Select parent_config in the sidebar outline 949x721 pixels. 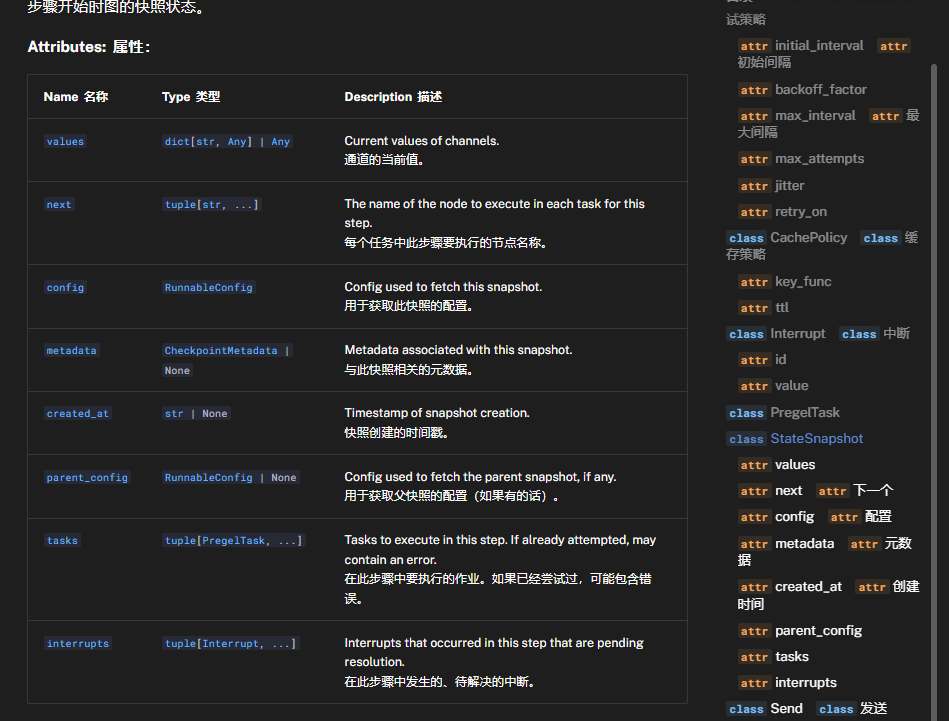click(818, 631)
